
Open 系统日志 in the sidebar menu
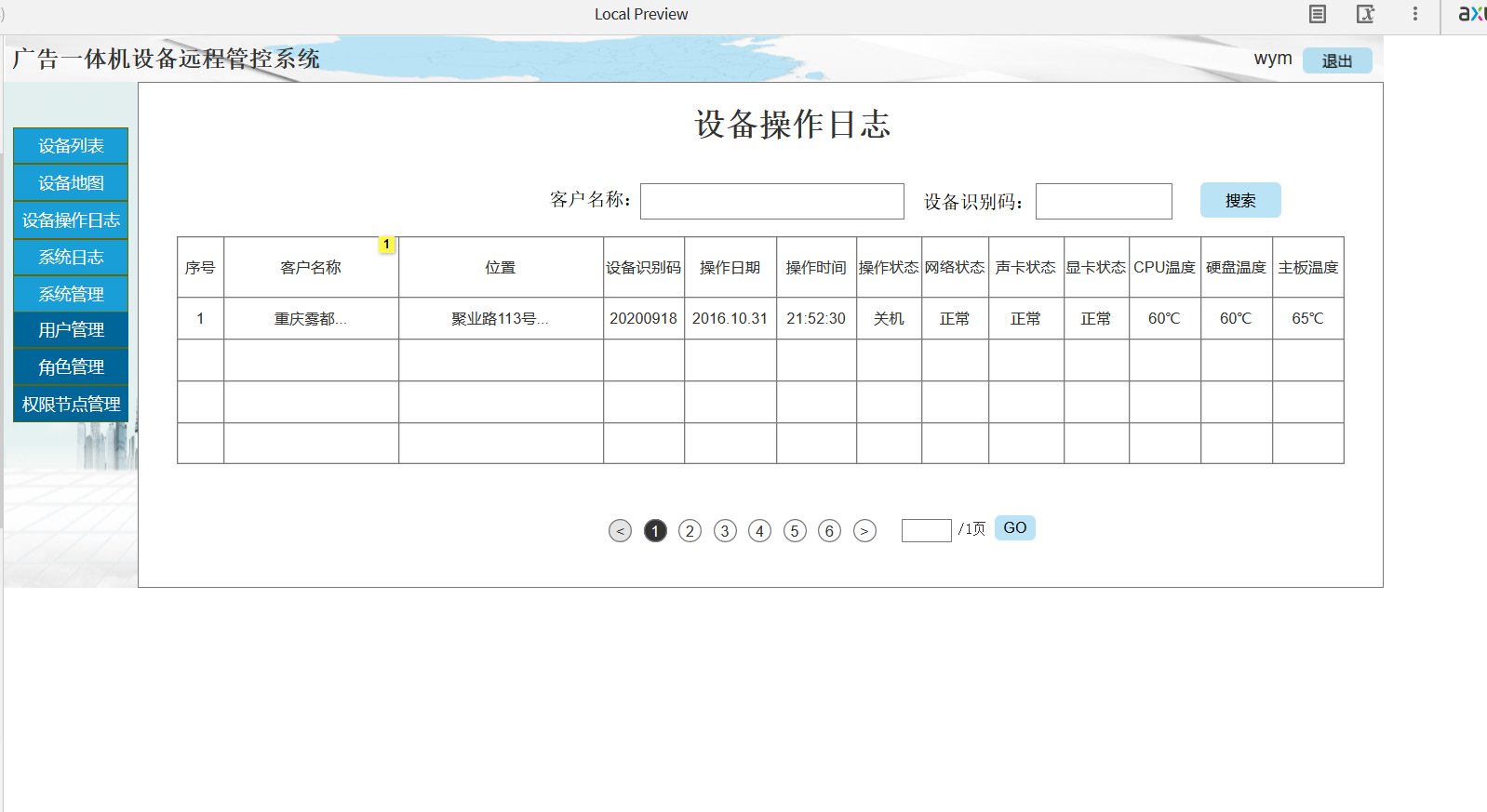pos(71,257)
